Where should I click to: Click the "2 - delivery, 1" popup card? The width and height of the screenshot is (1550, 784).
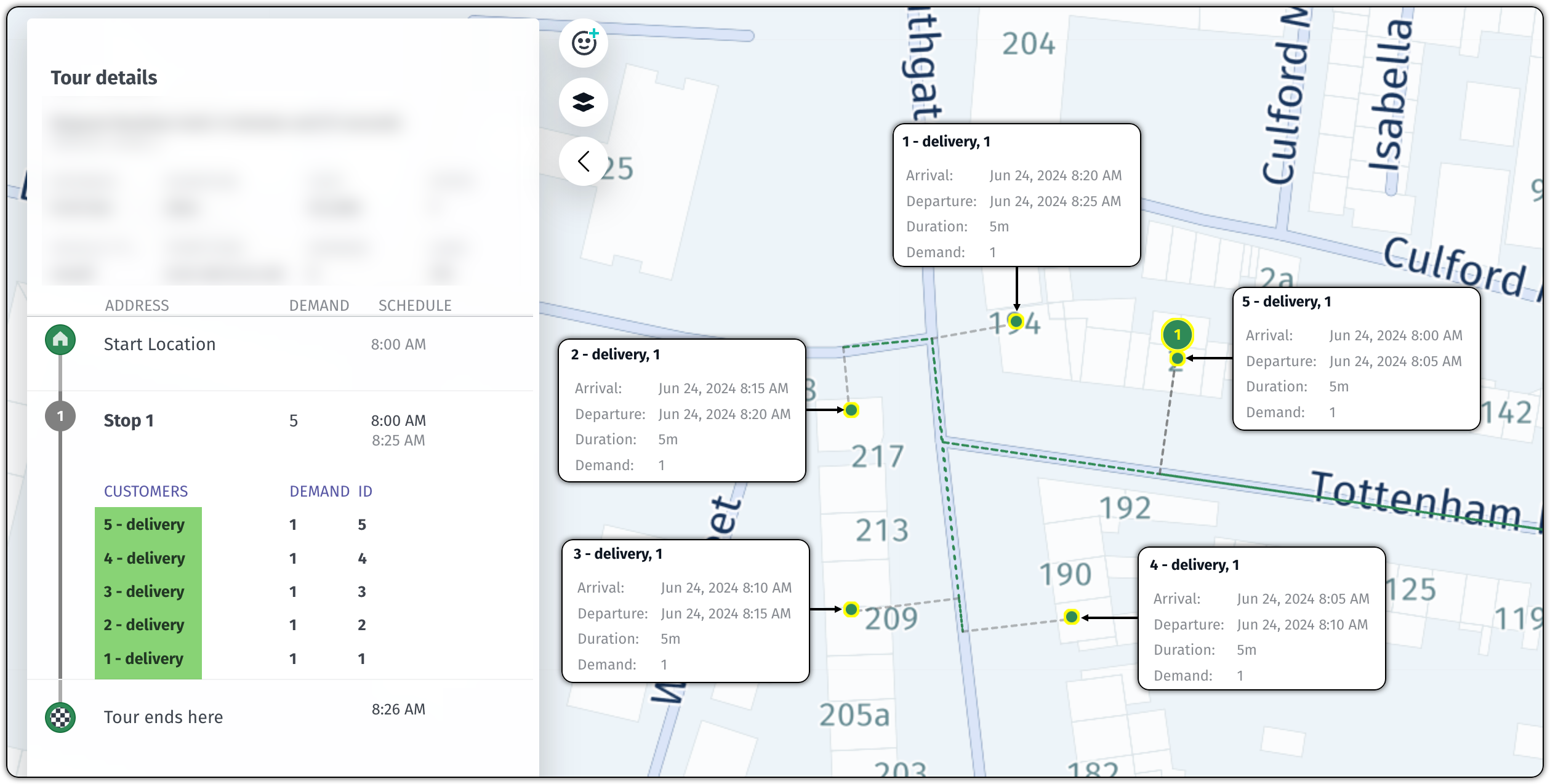(x=680, y=409)
